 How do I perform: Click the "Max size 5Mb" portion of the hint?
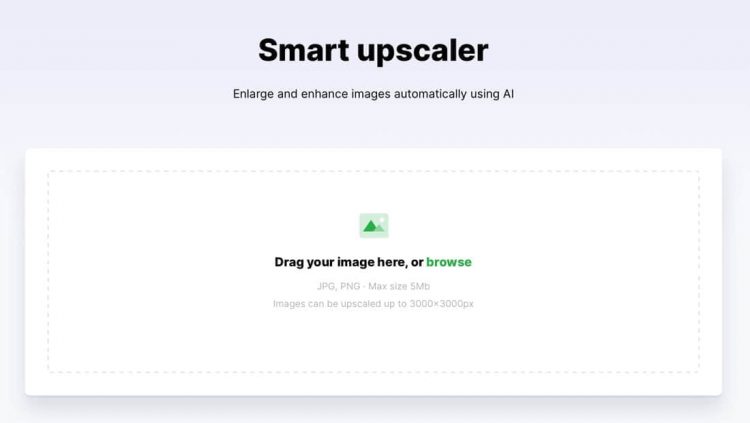click(x=399, y=286)
